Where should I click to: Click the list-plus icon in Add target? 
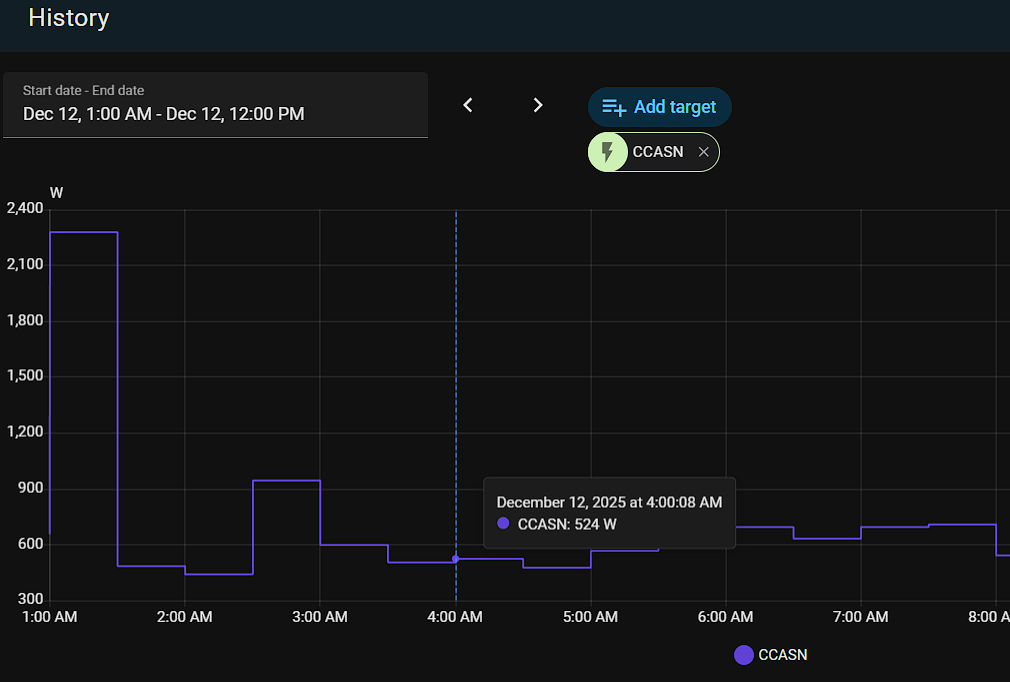coord(614,107)
